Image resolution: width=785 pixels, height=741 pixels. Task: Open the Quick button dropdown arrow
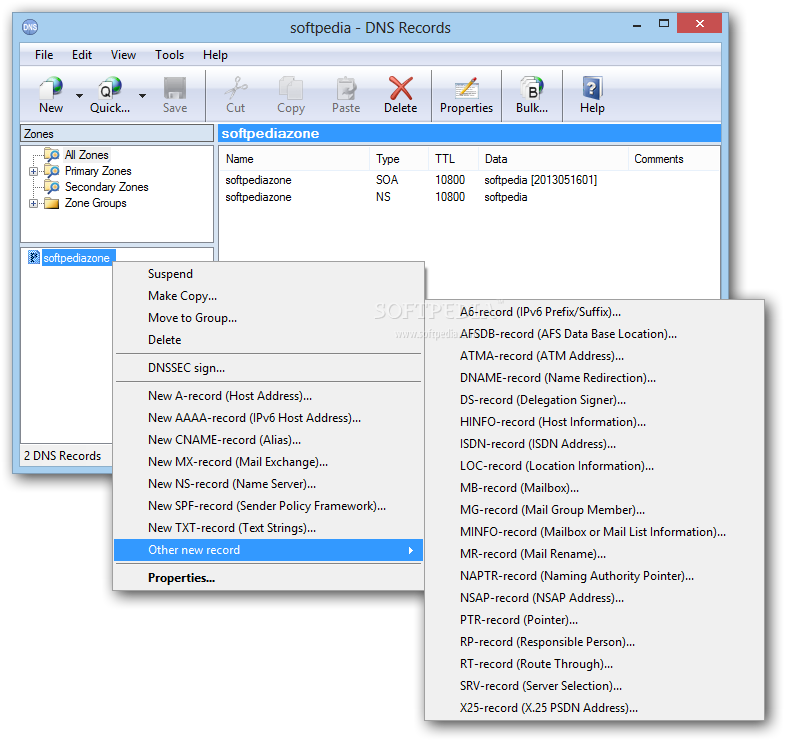(x=142, y=95)
